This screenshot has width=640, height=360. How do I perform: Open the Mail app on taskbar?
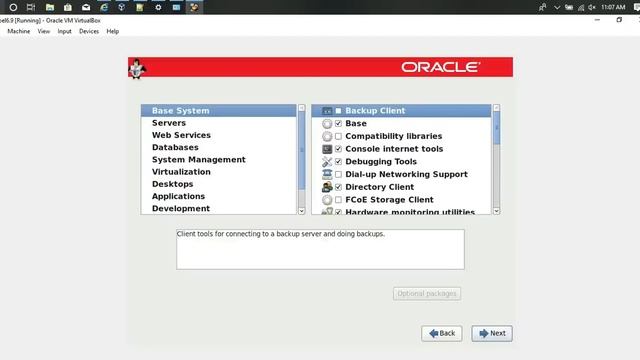click(86, 7)
